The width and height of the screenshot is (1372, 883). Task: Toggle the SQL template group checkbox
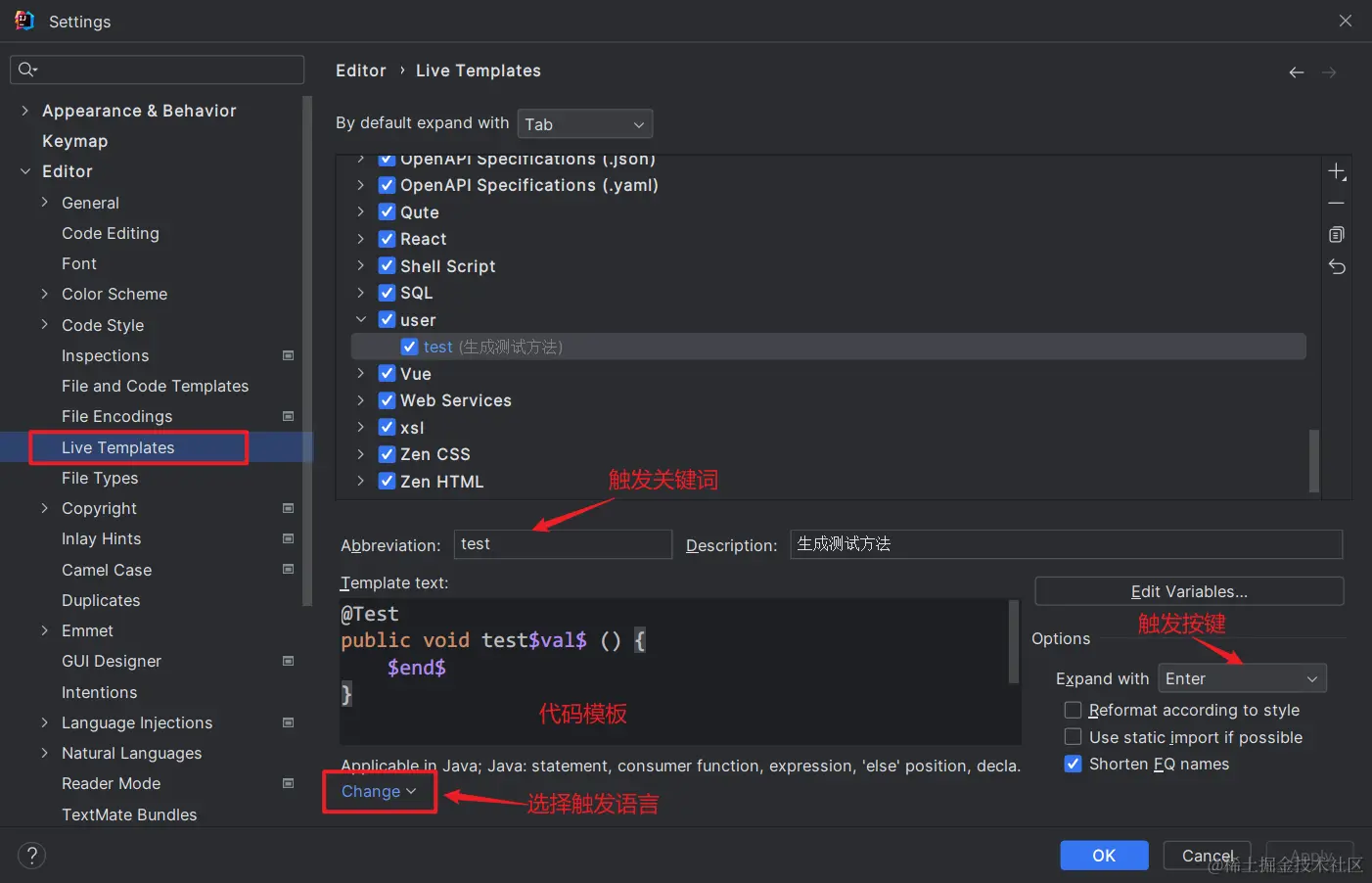pos(387,293)
